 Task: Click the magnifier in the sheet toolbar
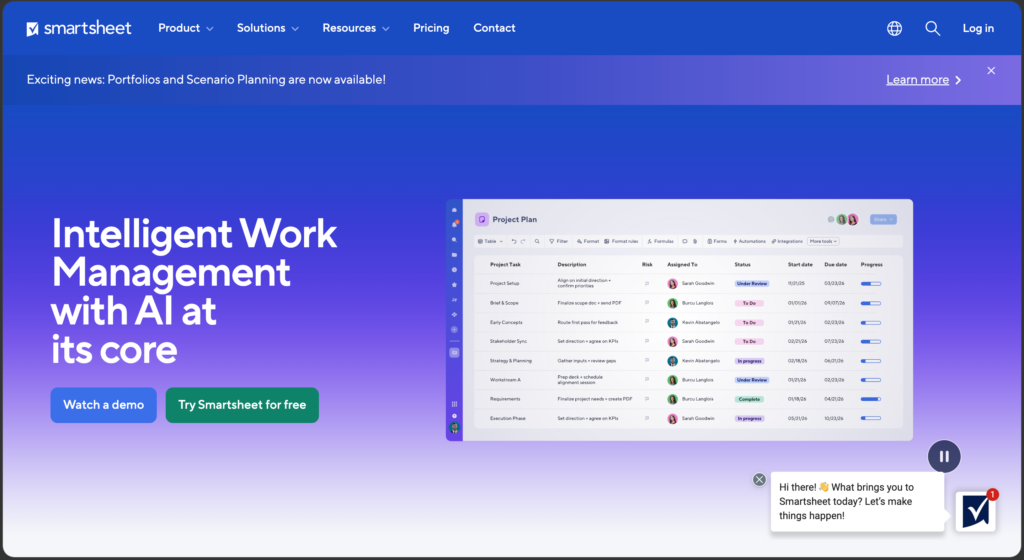(537, 241)
